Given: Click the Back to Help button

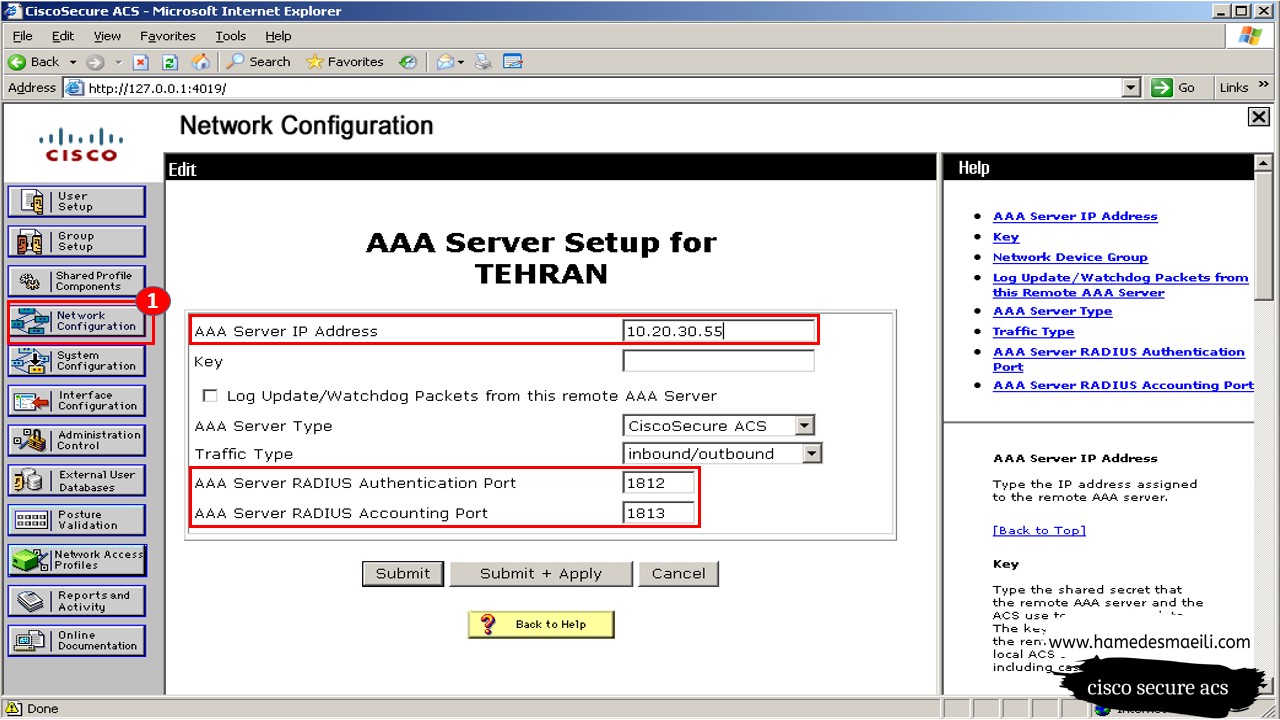Looking at the screenshot, I should tap(541, 624).
